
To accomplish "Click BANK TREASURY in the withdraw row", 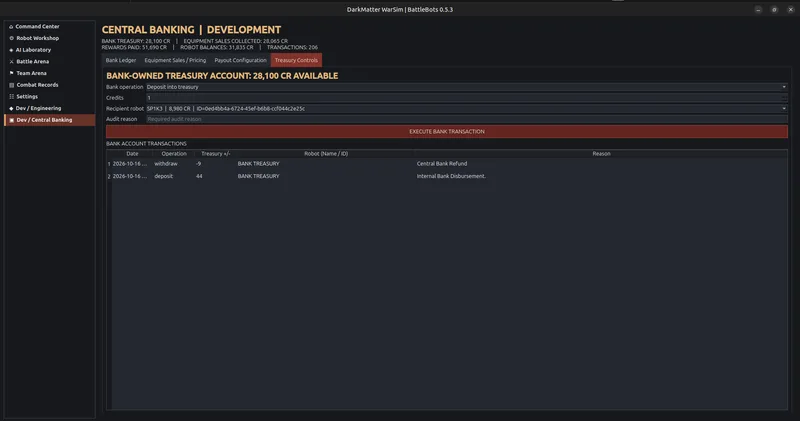I will click(258, 164).
